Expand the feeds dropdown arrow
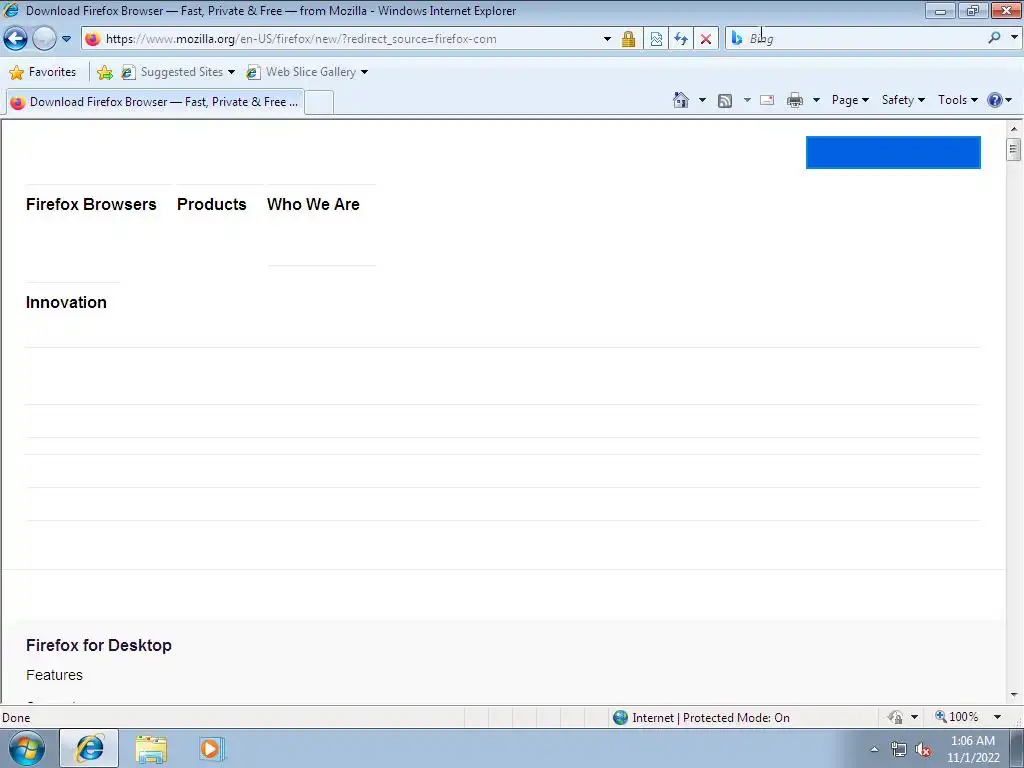The width and height of the screenshot is (1024, 768). point(747,100)
